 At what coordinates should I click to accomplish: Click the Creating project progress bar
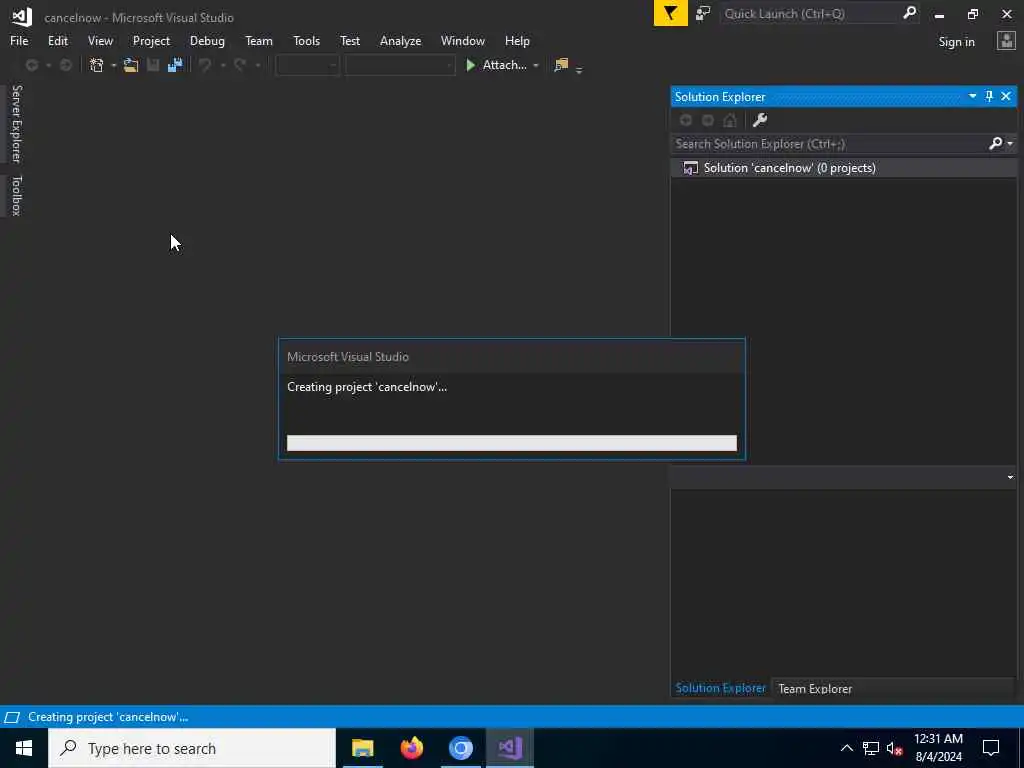511,443
